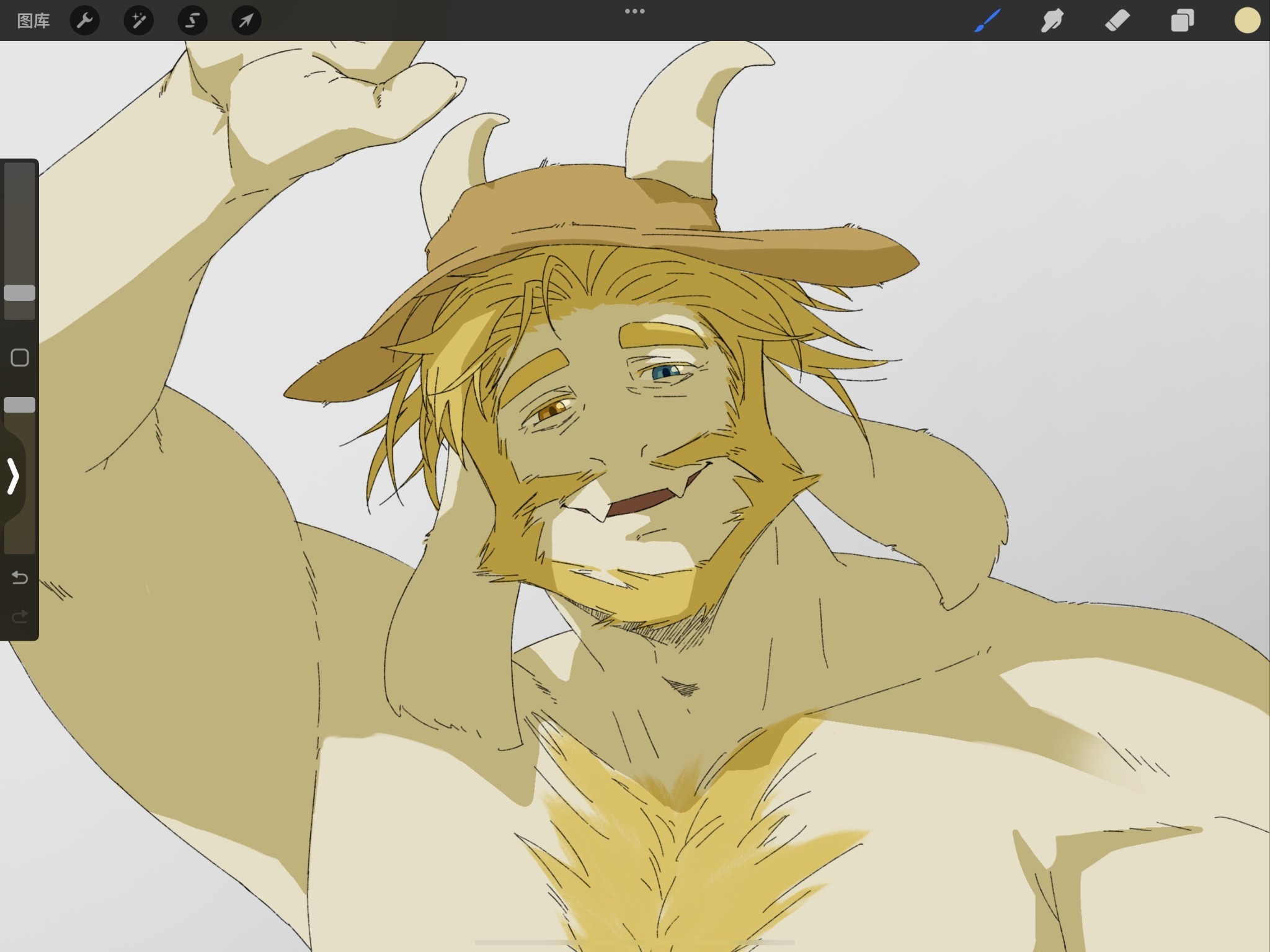Image resolution: width=1270 pixels, height=952 pixels.
Task: Open the active color swatch
Action: pos(1247,20)
